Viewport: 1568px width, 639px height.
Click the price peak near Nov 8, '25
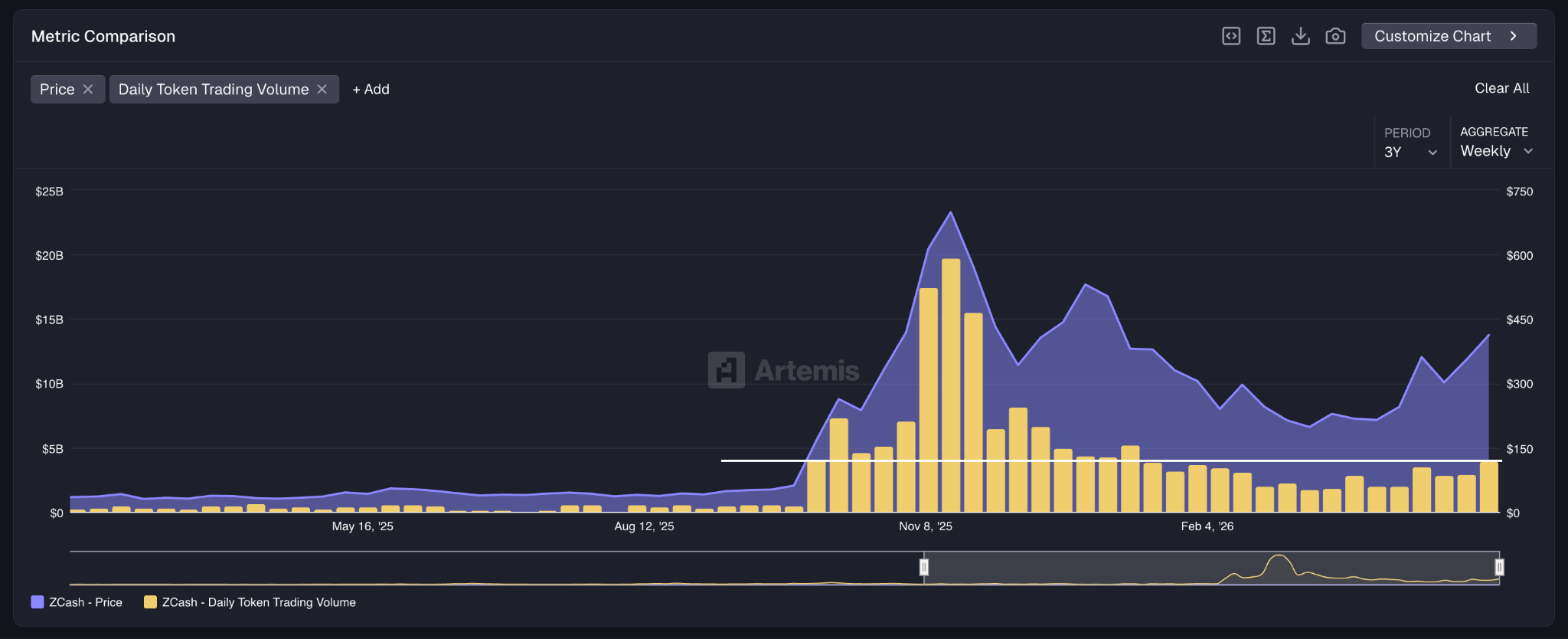click(x=951, y=212)
